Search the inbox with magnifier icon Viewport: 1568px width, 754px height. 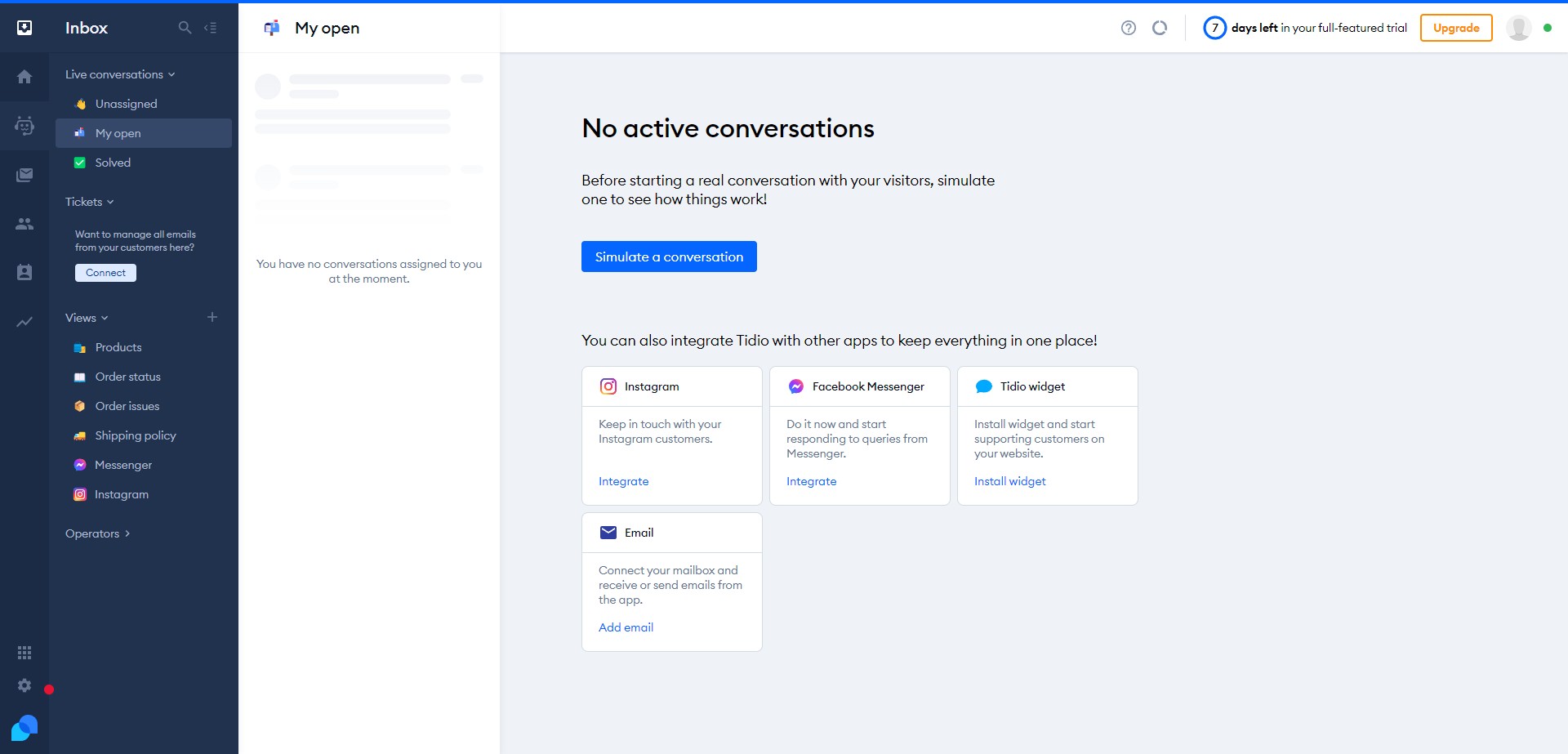[x=185, y=28]
